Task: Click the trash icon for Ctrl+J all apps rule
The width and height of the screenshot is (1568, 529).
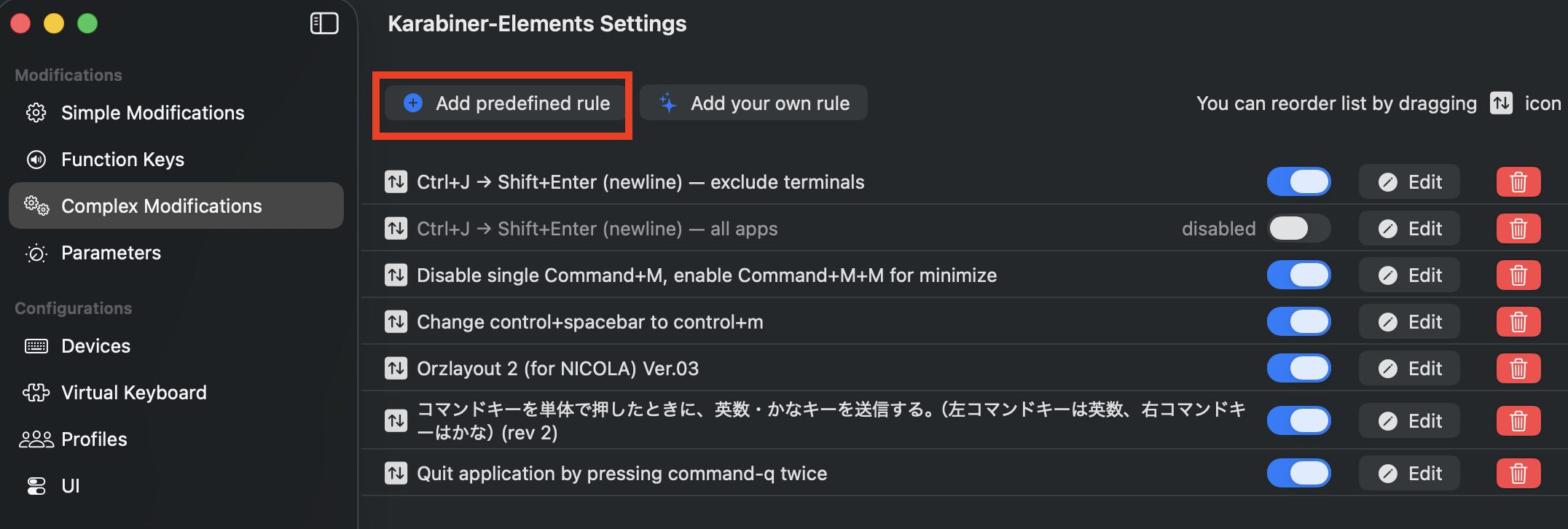Action: (1518, 229)
